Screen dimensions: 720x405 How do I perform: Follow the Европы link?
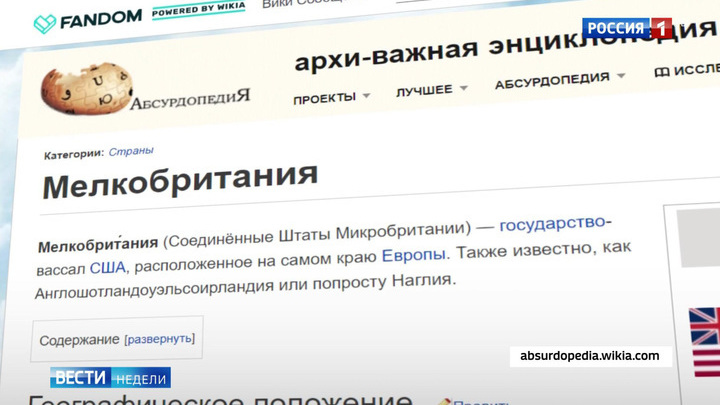(413, 255)
